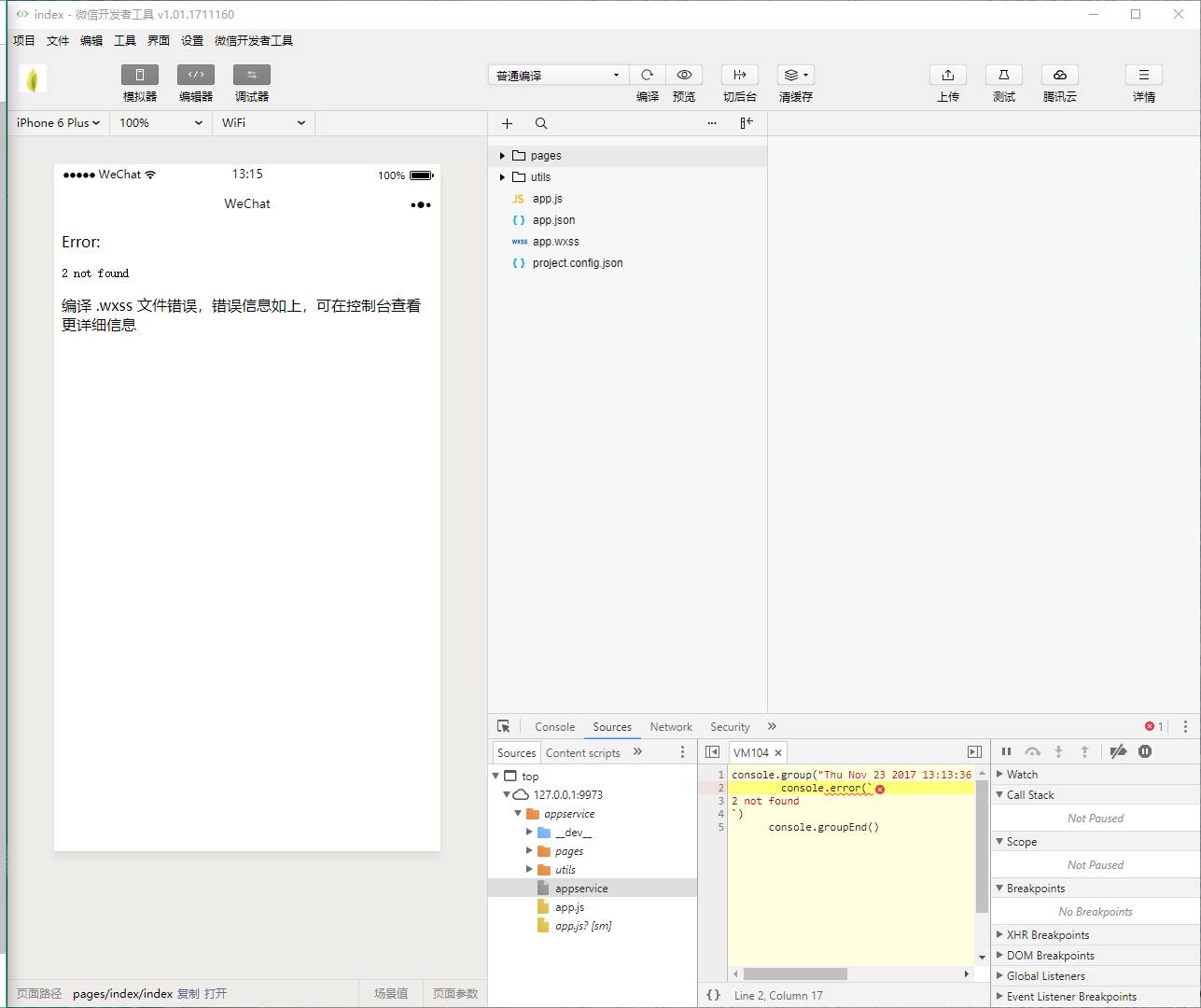Toggle the debugger sidebar icon

point(974,752)
